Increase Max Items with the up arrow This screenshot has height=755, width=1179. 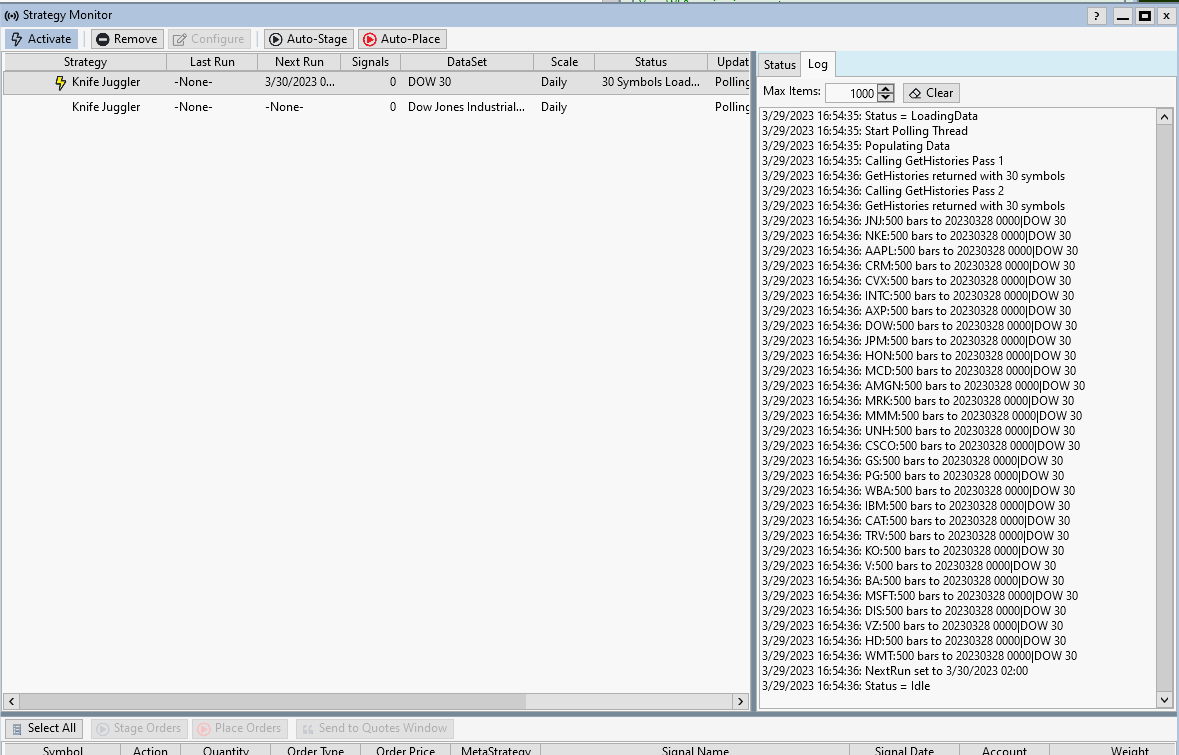click(x=886, y=89)
